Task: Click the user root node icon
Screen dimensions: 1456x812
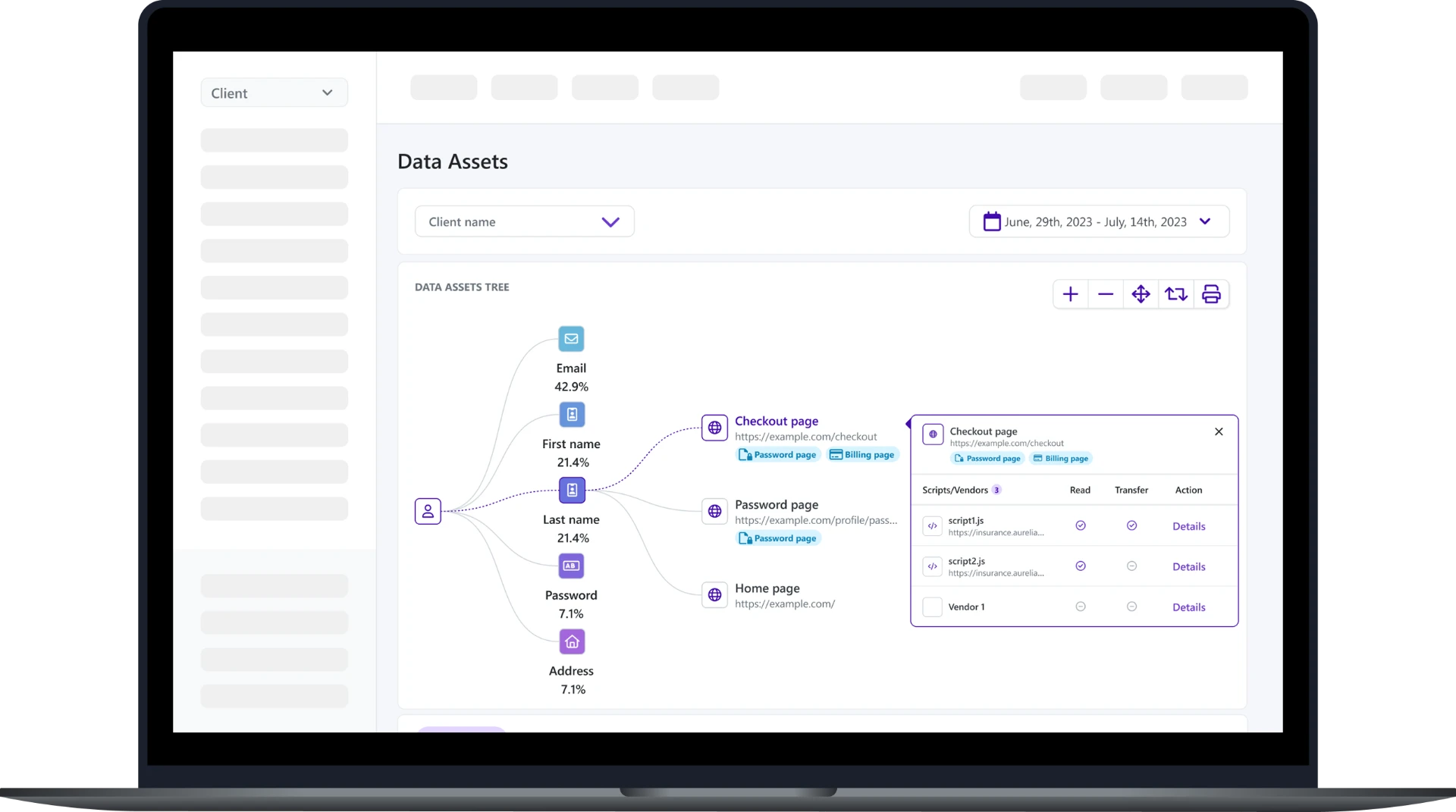Action: click(428, 511)
